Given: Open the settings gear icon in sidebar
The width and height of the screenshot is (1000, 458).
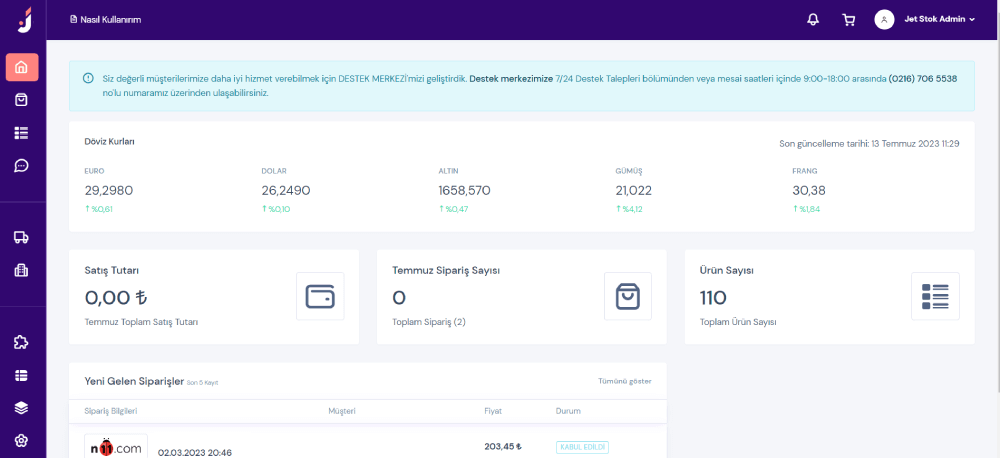Looking at the screenshot, I should 22,440.
